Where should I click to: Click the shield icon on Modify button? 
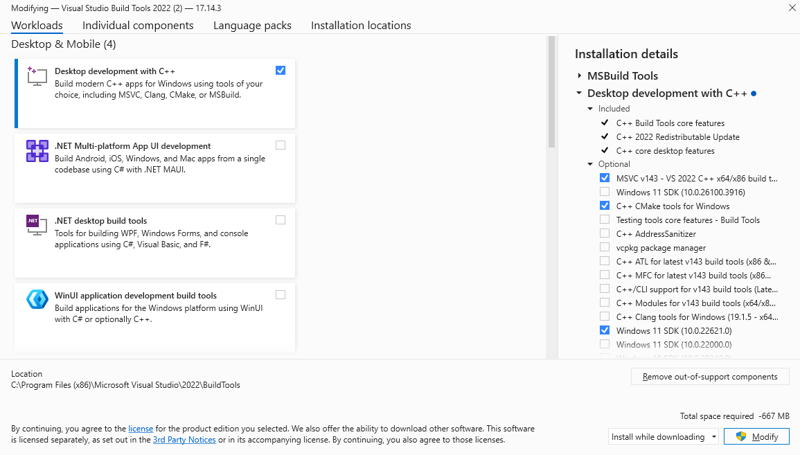(x=741, y=437)
